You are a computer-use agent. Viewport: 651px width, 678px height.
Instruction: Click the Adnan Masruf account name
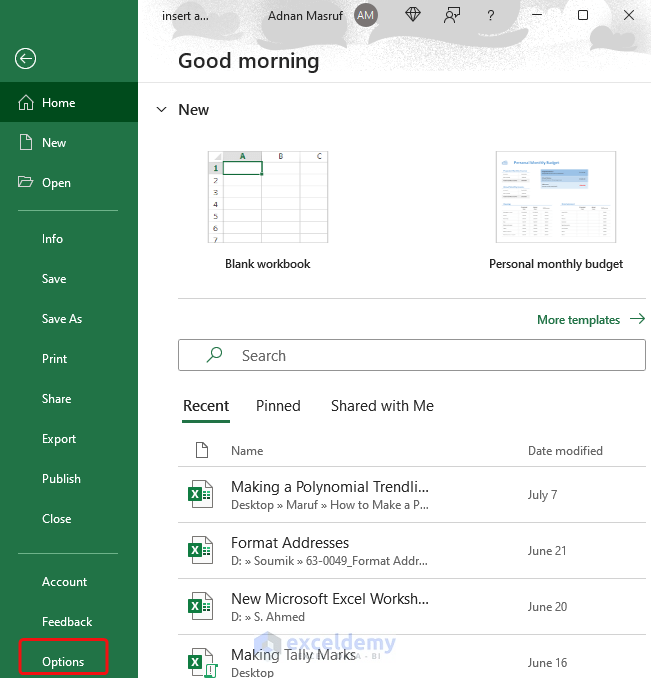[305, 16]
